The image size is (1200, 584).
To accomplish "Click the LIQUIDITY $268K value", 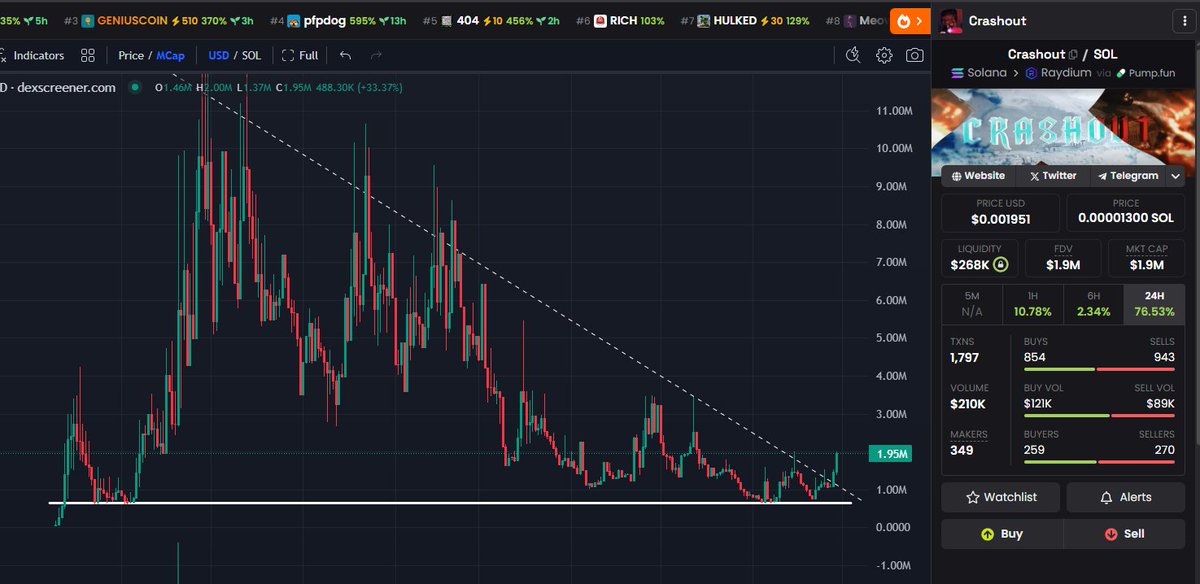I will coord(971,265).
